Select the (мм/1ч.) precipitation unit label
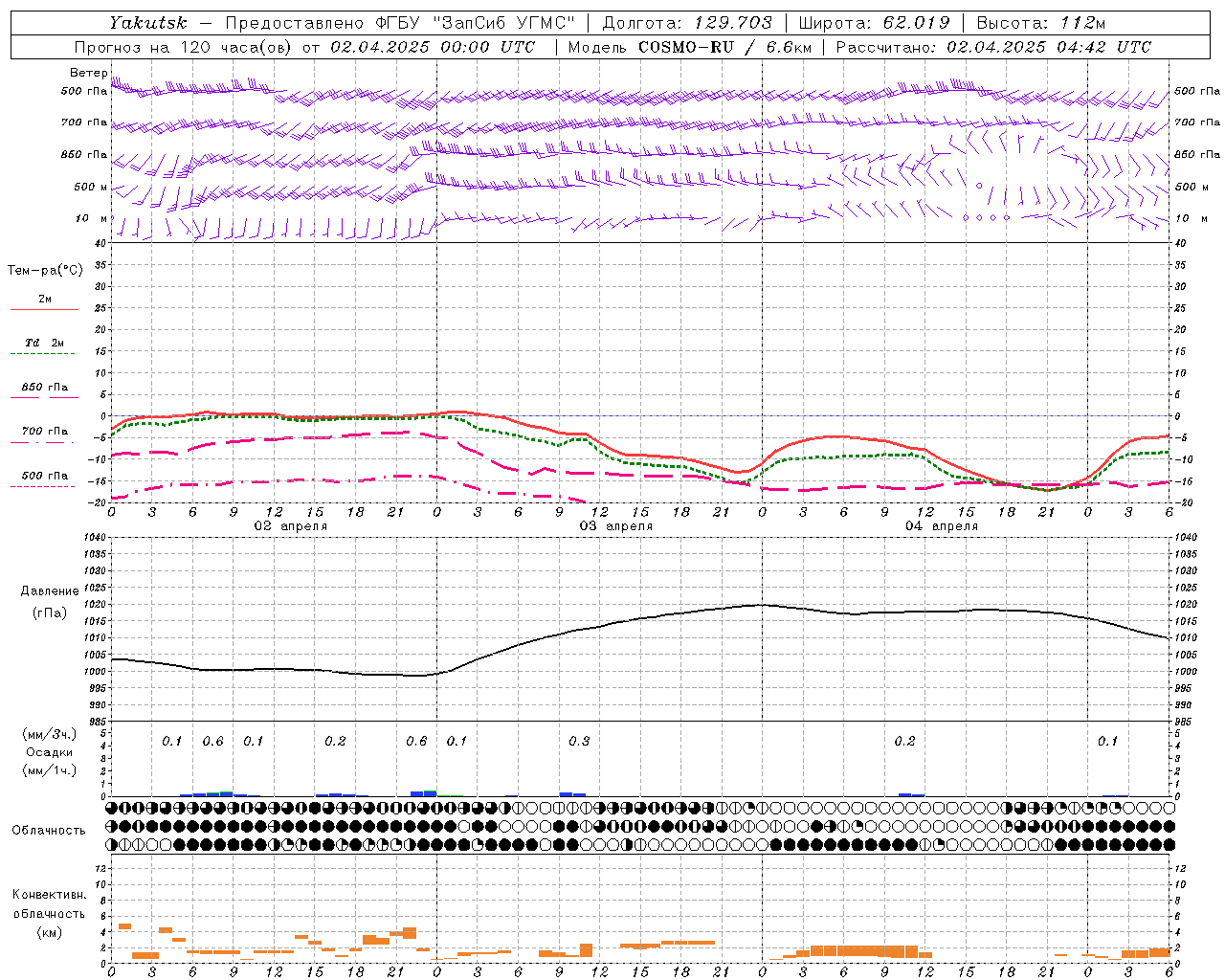Viewport: 1225px width, 980px height. click(50, 770)
